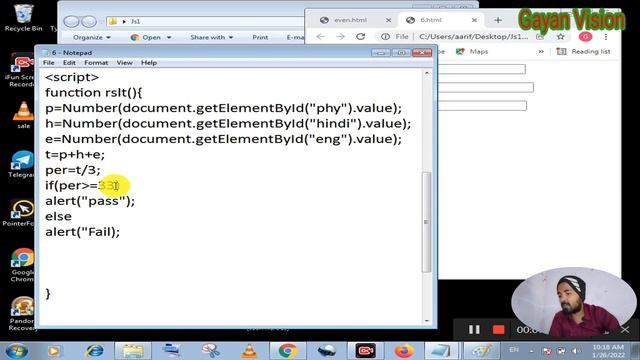Screen dimensions: 640x360
Task: Switch to Chrome from the taskbar
Action: pyautogui.click(x=288, y=351)
